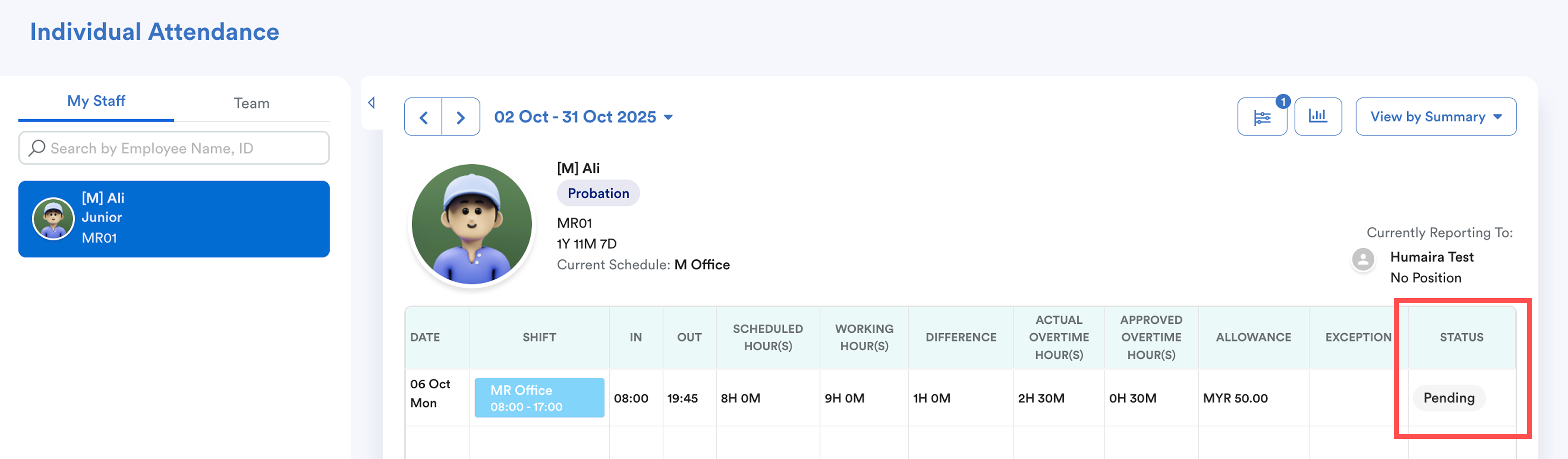Click the Status column header
This screenshot has width=1568, height=459.
point(1461,337)
